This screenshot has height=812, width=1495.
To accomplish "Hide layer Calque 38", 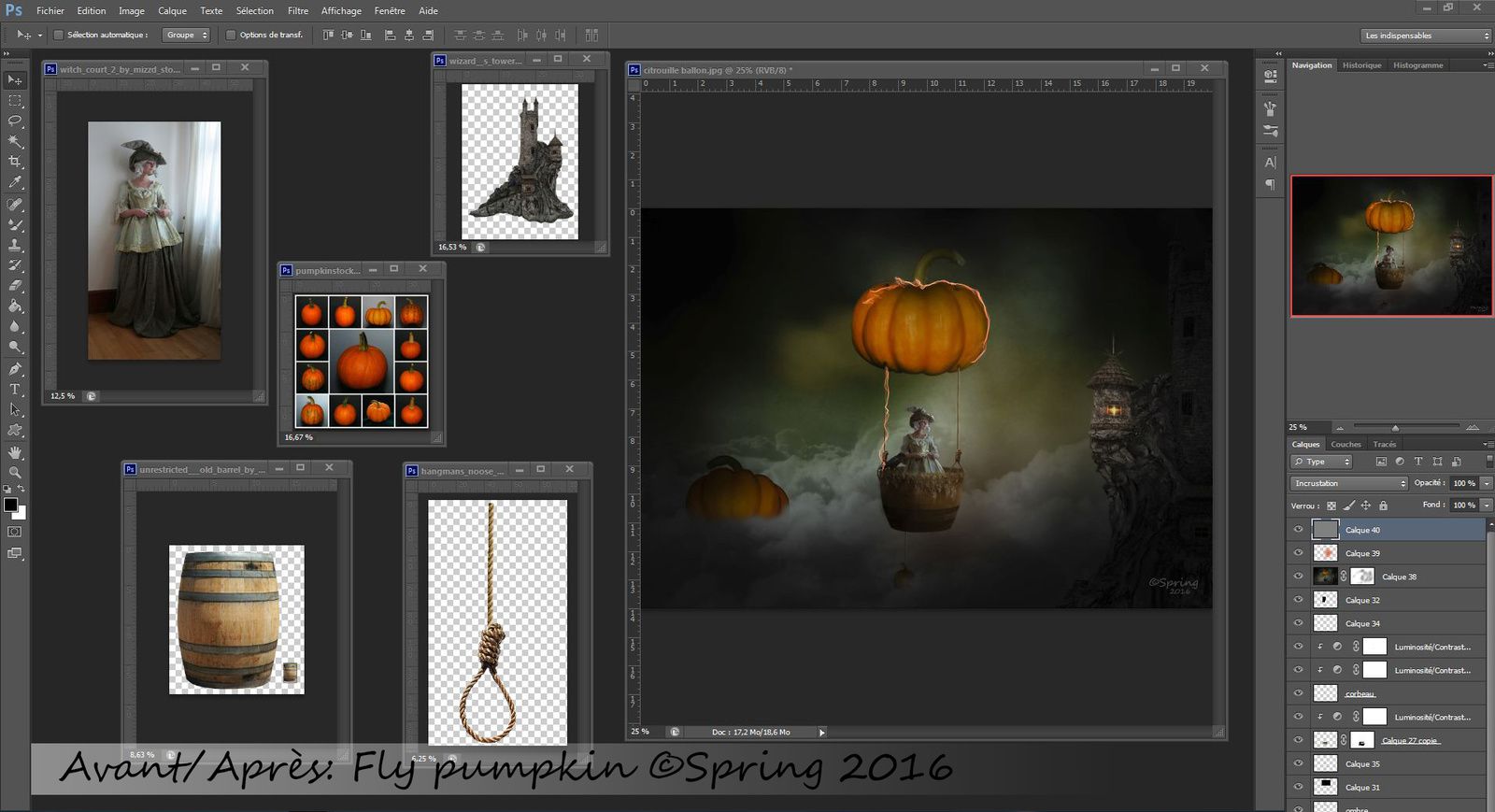I will 1298,577.
